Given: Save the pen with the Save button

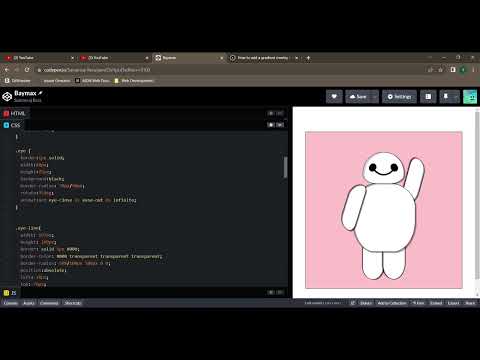Looking at the screenshot, I should point(358,97).
